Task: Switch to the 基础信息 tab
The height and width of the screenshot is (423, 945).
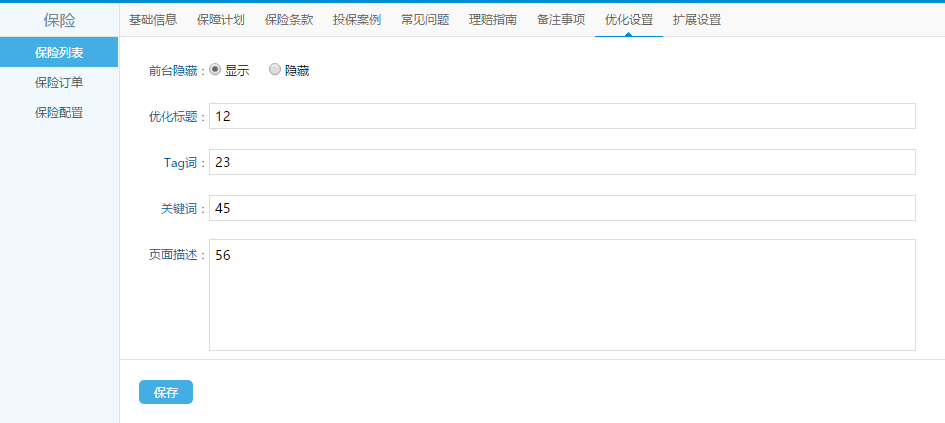Action: [x=153, y=20]
